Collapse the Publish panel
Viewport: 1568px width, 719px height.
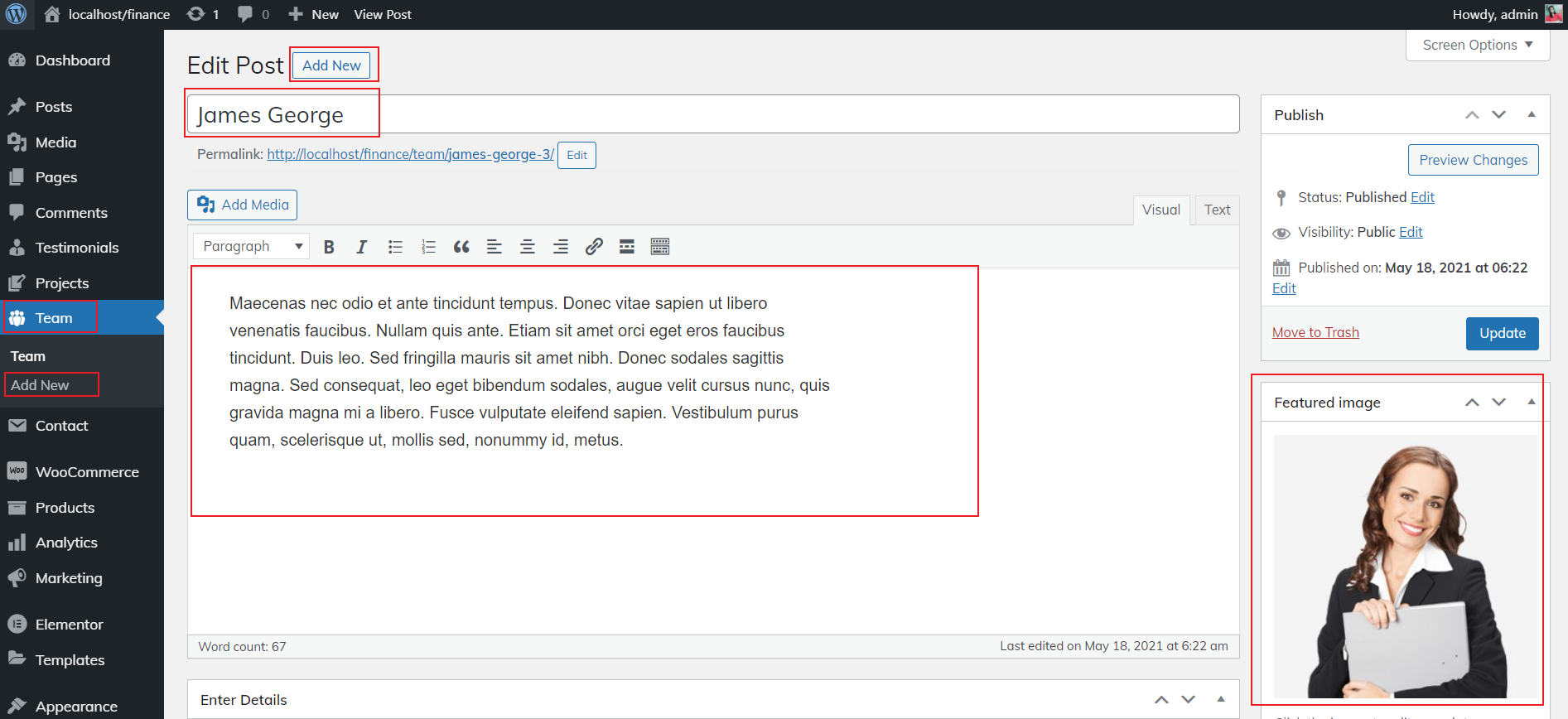[1532, 115]
